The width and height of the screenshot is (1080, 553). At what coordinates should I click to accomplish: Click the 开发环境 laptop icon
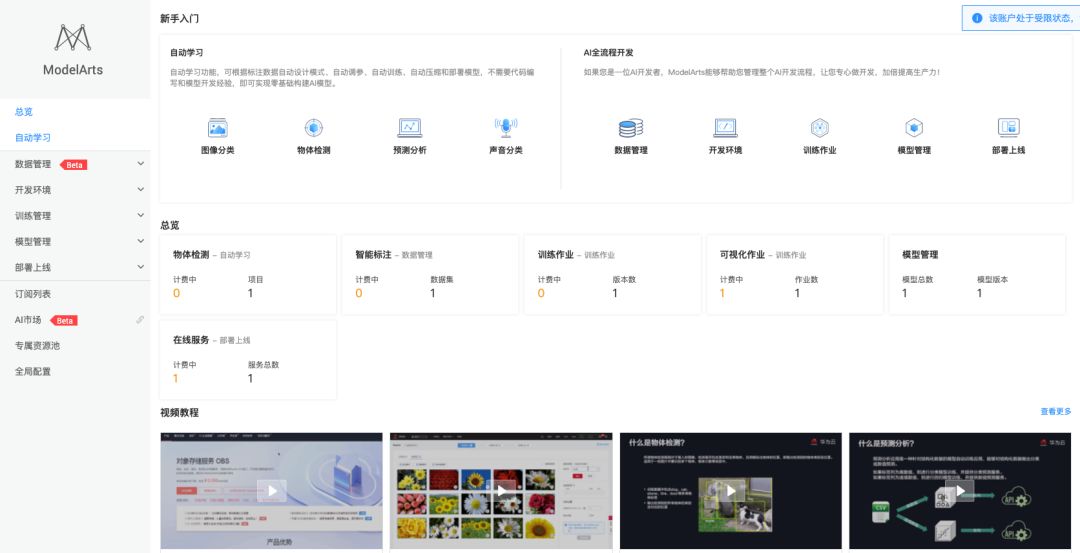pos(725,128)
